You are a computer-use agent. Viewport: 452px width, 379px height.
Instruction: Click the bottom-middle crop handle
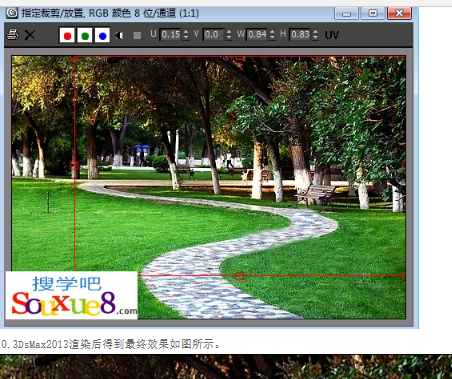coord(240,276)
